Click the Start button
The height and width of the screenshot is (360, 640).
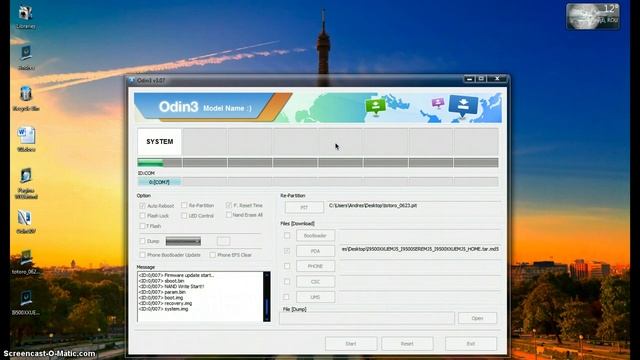[351, 344]
